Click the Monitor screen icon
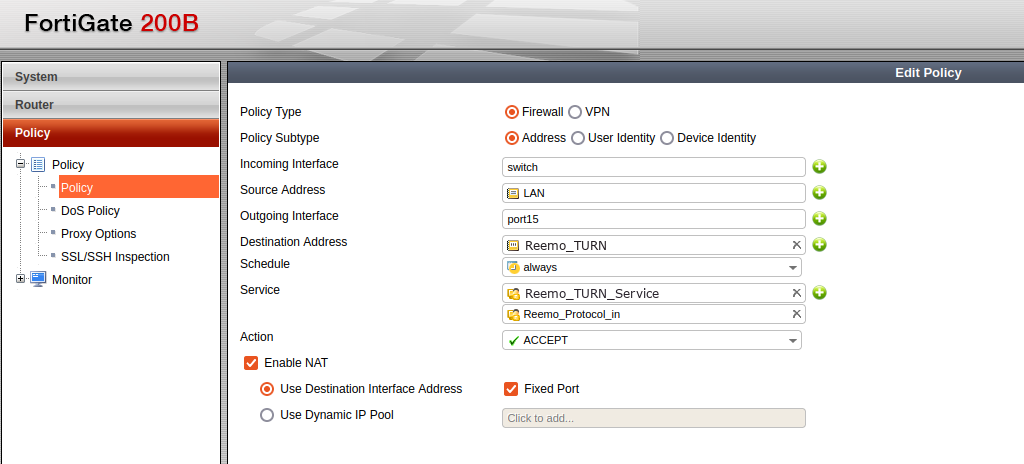Screen dimensions: 1024x464 39,279
